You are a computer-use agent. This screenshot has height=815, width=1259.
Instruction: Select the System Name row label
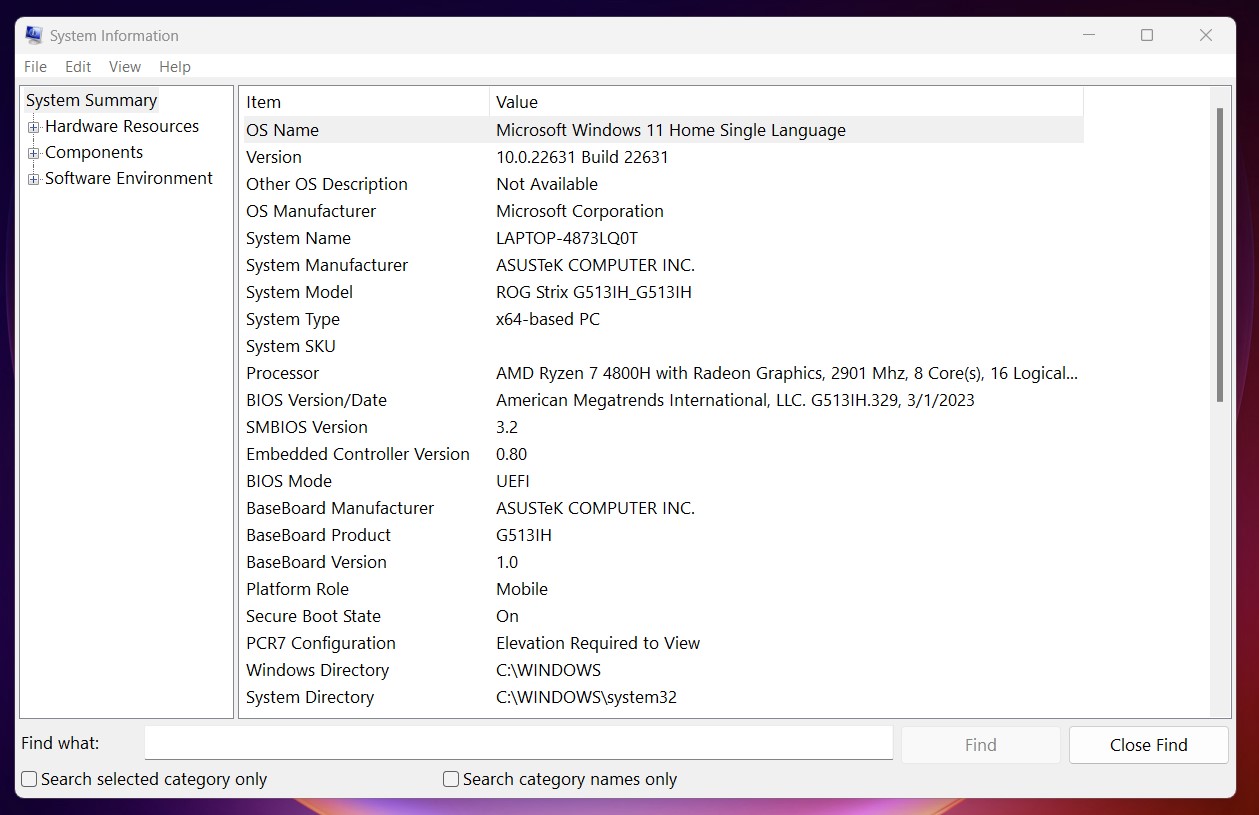pyautogui.click(x=298, y=238)
